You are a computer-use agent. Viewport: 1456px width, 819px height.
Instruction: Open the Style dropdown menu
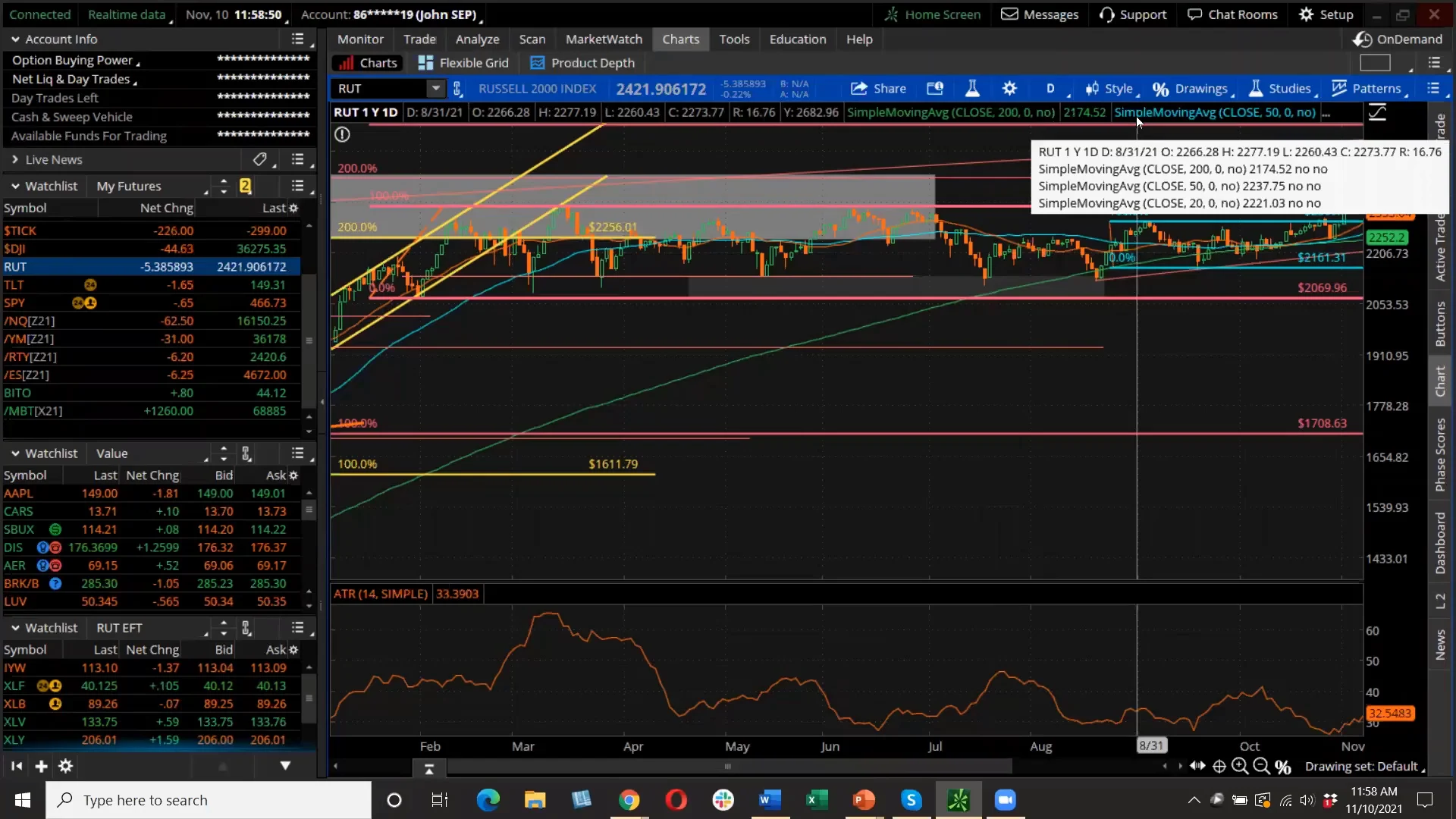point(1112,89)
